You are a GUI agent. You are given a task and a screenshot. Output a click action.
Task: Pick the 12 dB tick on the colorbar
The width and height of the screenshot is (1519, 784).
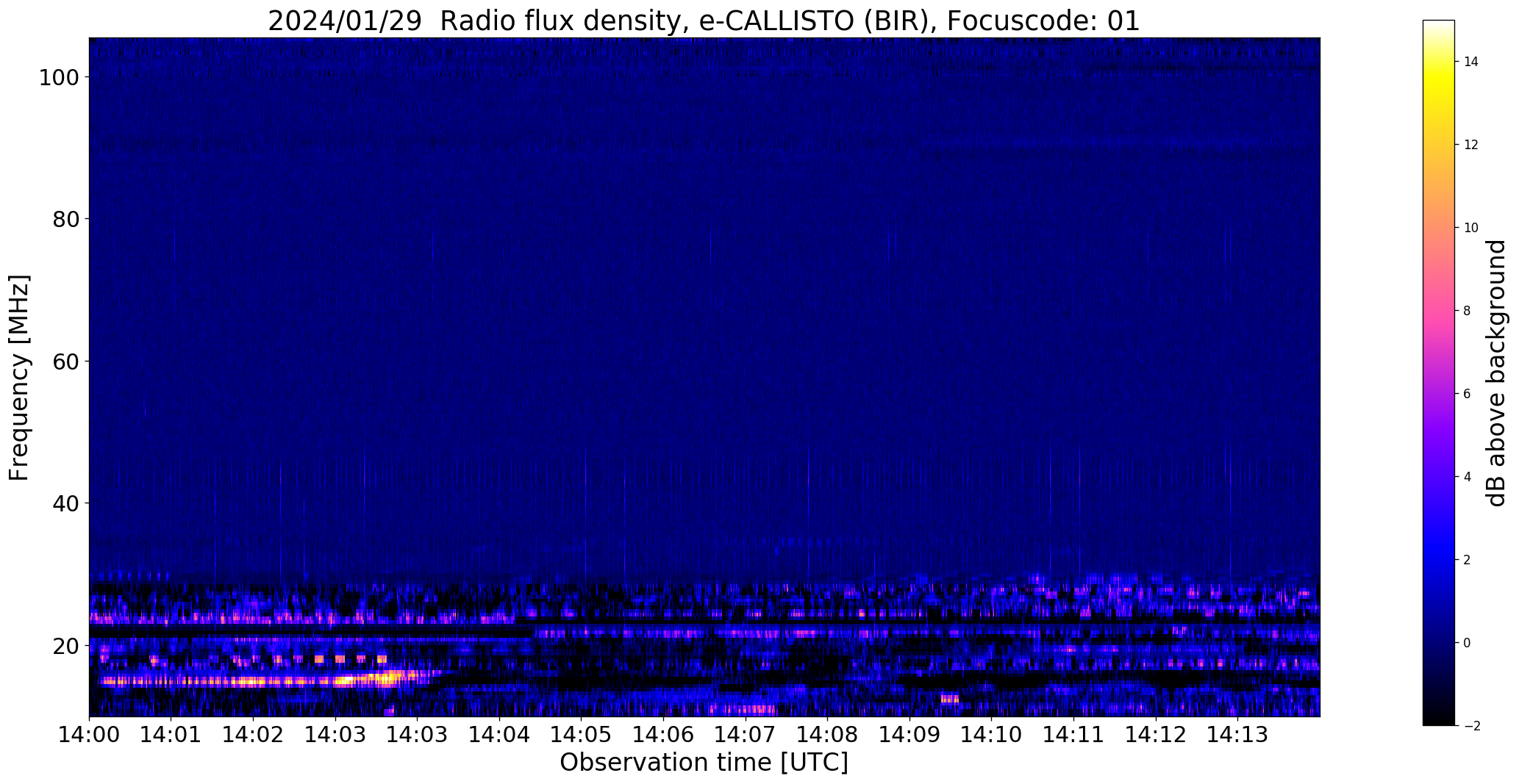pos(1471,145)
